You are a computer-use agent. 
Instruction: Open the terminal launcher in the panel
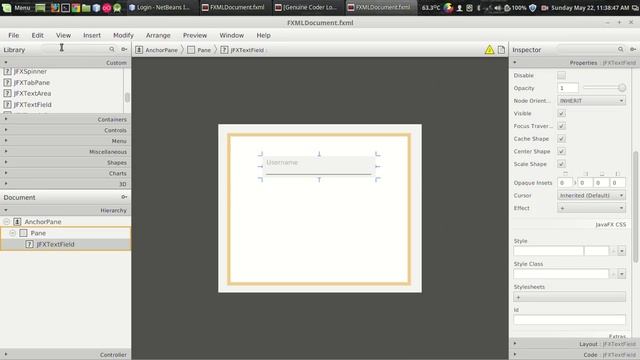(x=65, y=8)
